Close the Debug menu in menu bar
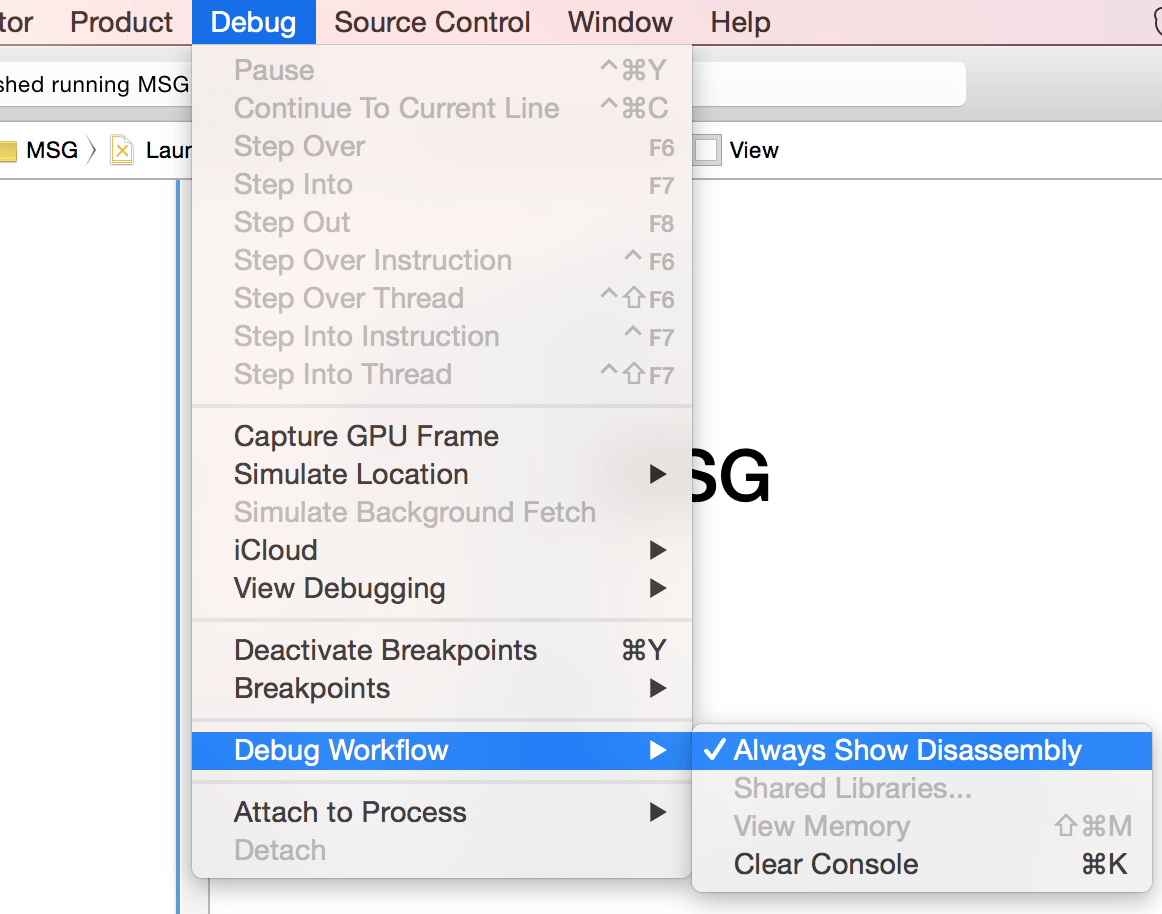 pos(253,22)
